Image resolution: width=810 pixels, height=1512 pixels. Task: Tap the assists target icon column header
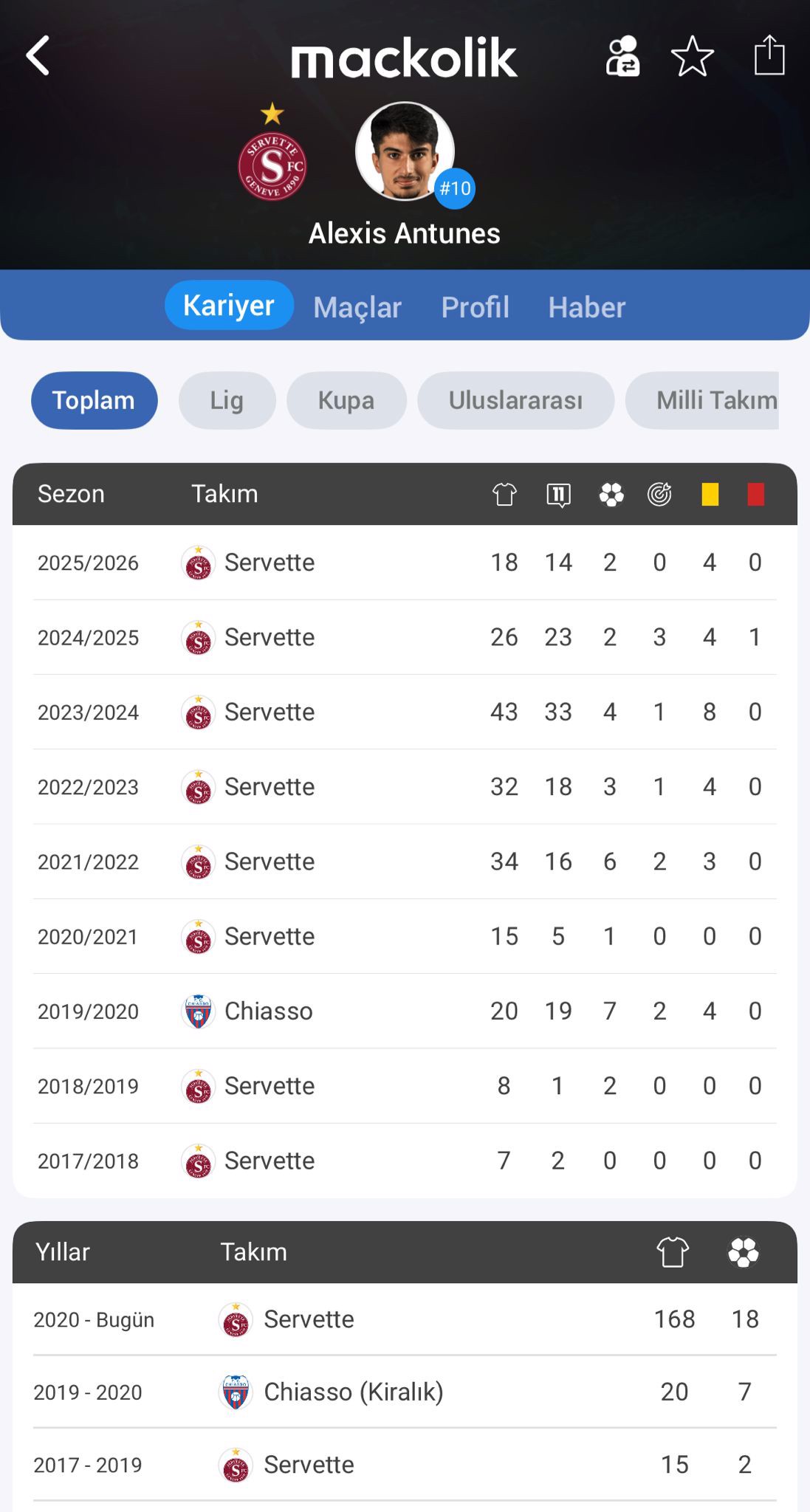pyautogui.click(x=659, y=494)
